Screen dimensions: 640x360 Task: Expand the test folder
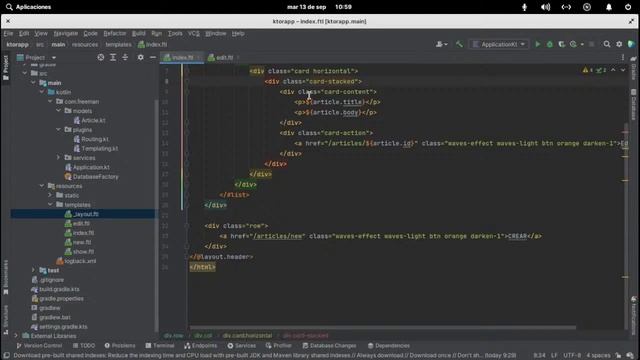(33, 270)
